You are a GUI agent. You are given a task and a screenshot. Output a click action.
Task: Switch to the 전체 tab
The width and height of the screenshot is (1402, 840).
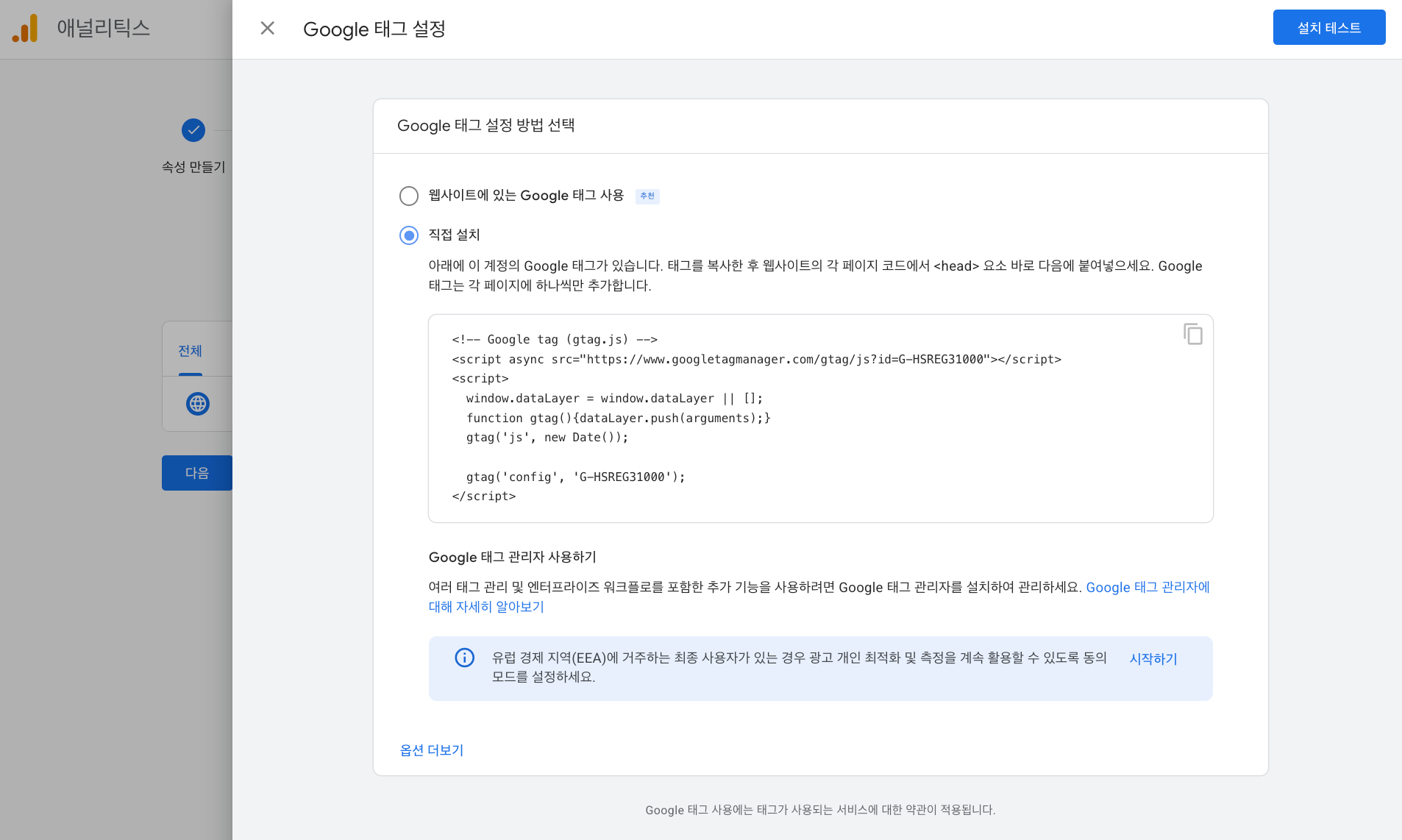point(190,351)
